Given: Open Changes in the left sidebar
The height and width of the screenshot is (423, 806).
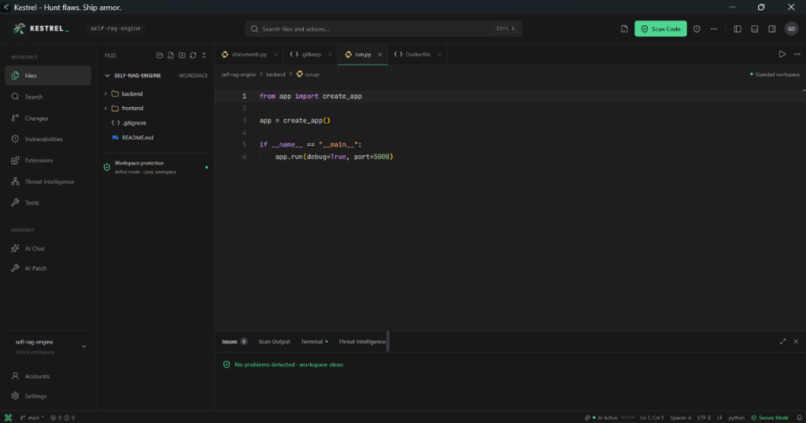Looking at the screenshot, I should coord(48,118).
